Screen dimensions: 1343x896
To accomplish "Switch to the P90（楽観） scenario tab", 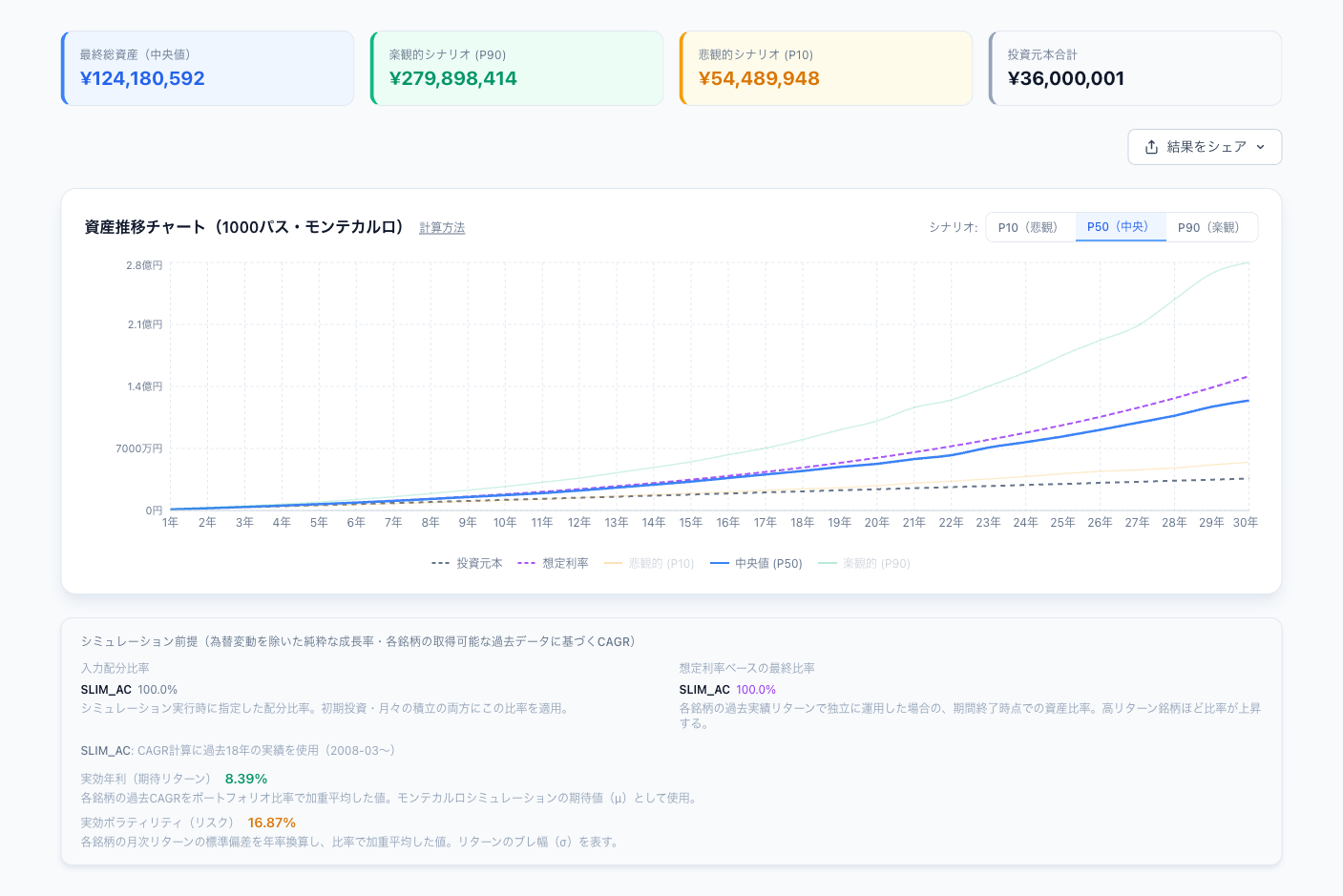I will 1211,227.
